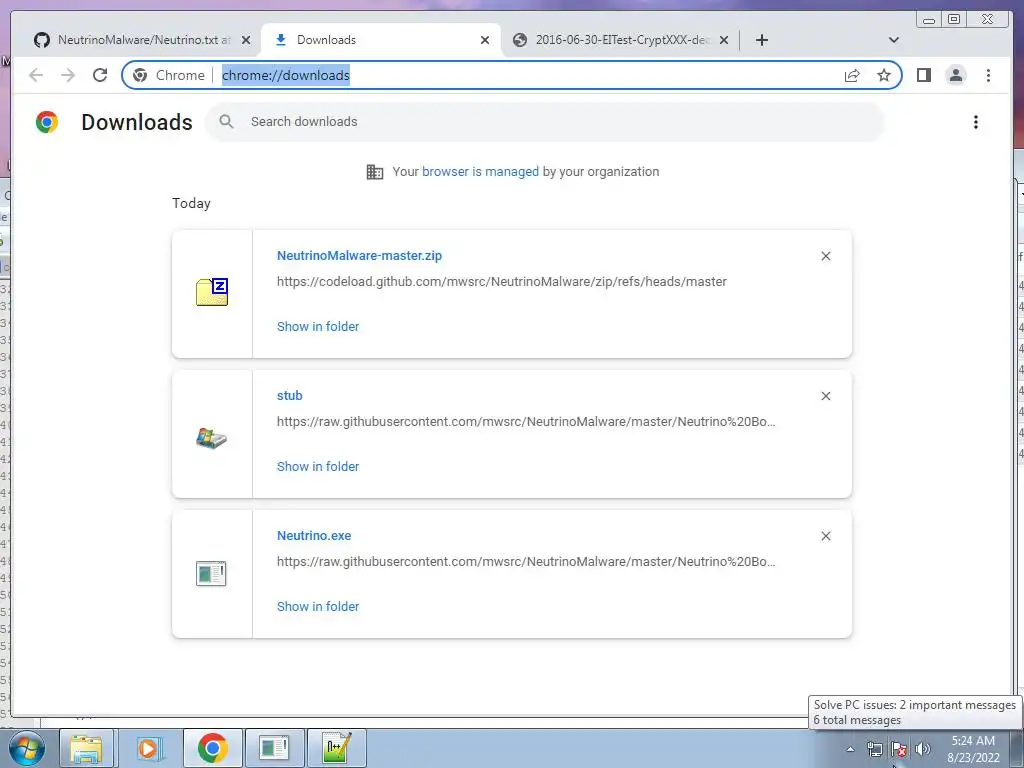Viewport: 1024px width, 768px height.
Task: Click the Chrome logo beside Downloads heading
Action: point(47,122)
